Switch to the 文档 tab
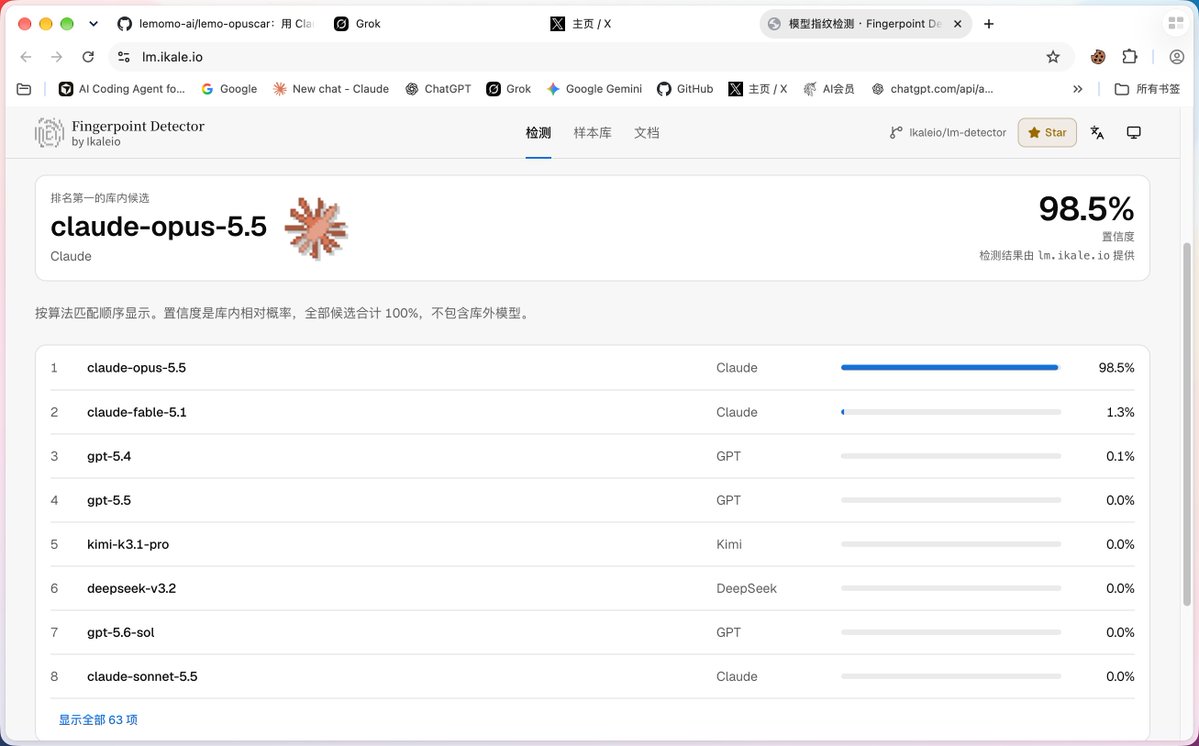The height and width of the screenshot is (746, 1199). click(x=646, y=133)
